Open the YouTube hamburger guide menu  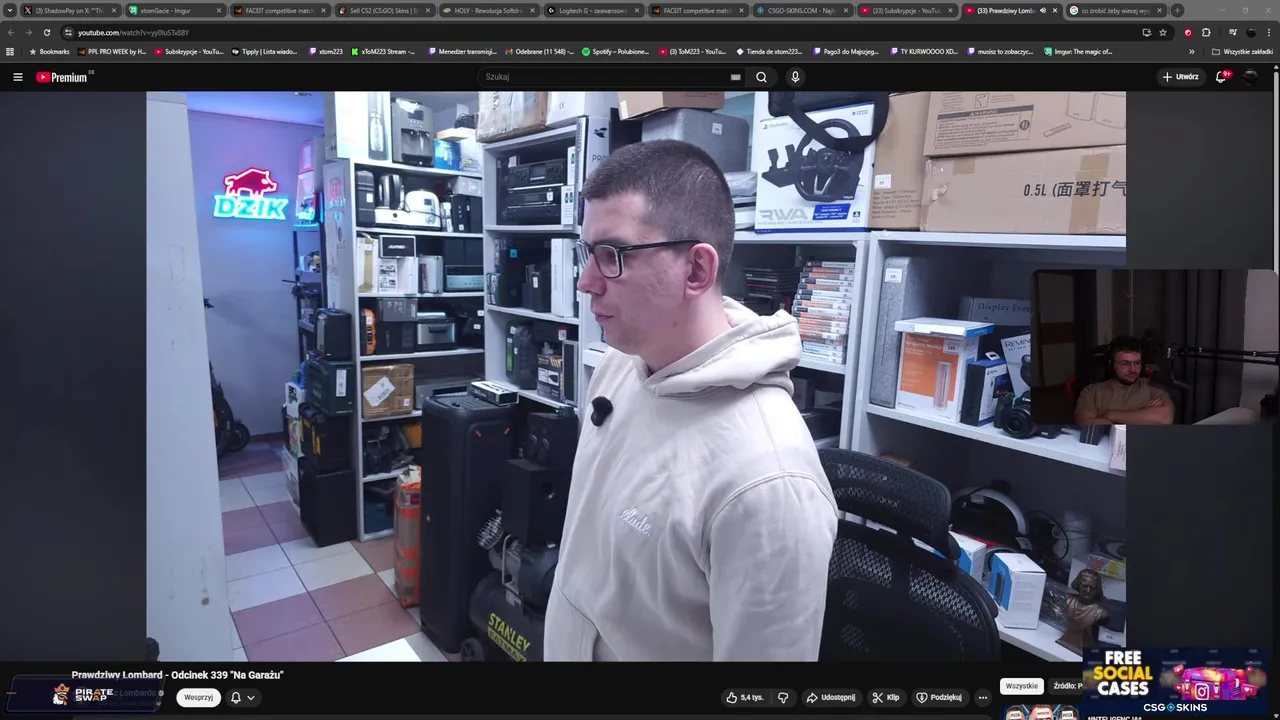(x=18, y=77)
